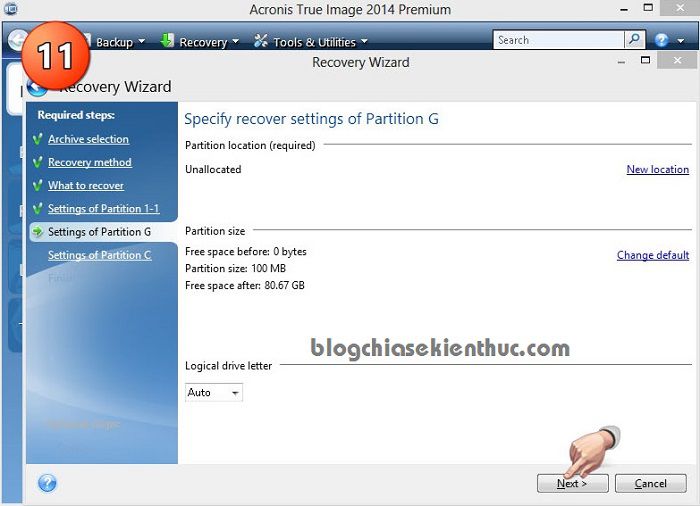Click the New location link
This screenshot has width=700, height=506.
657,170
